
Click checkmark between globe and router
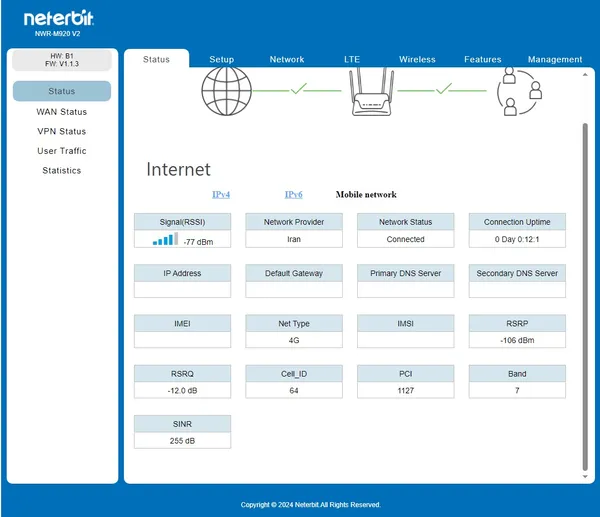point(298,88)
